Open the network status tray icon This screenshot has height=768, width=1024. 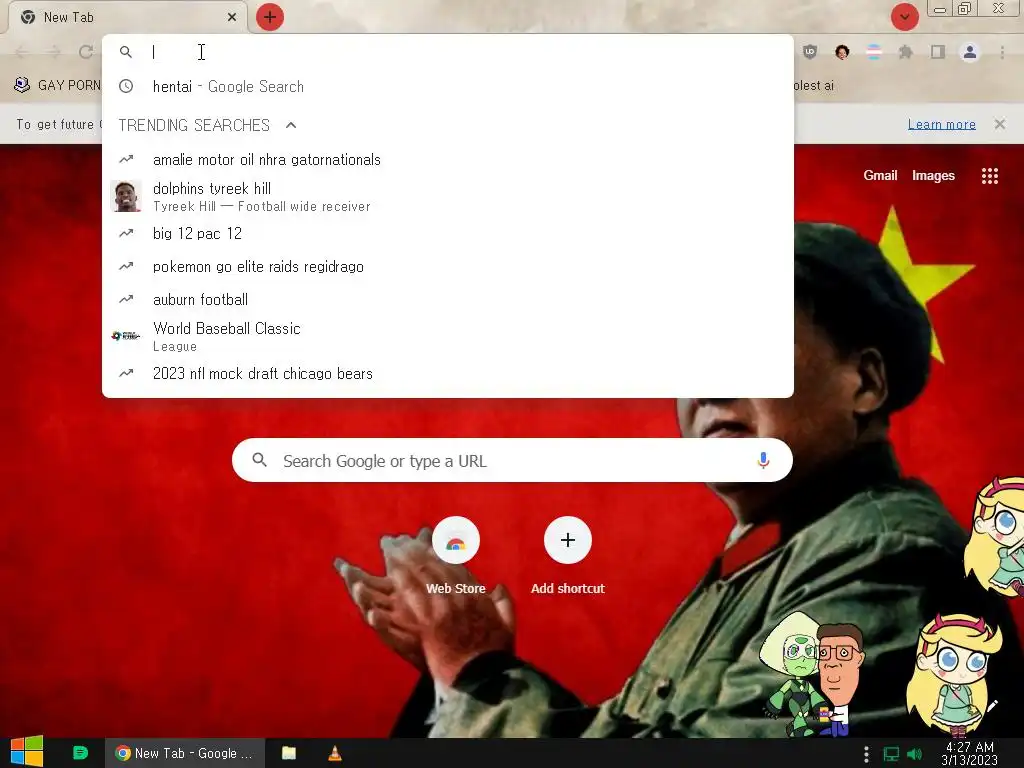pyautogui.click(x=891, y=754)
